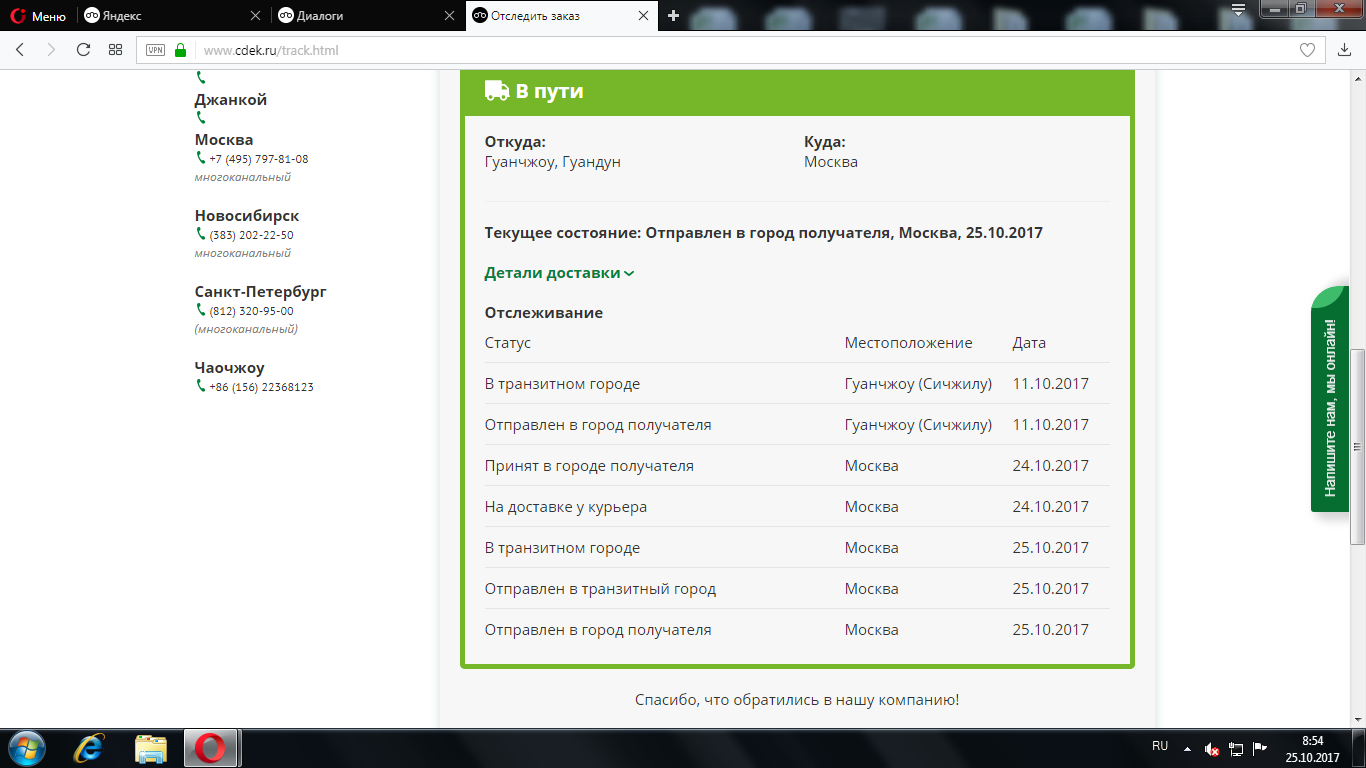Click the Местоположение column header
Screen dimensions: 1366x768
point(908,343)
